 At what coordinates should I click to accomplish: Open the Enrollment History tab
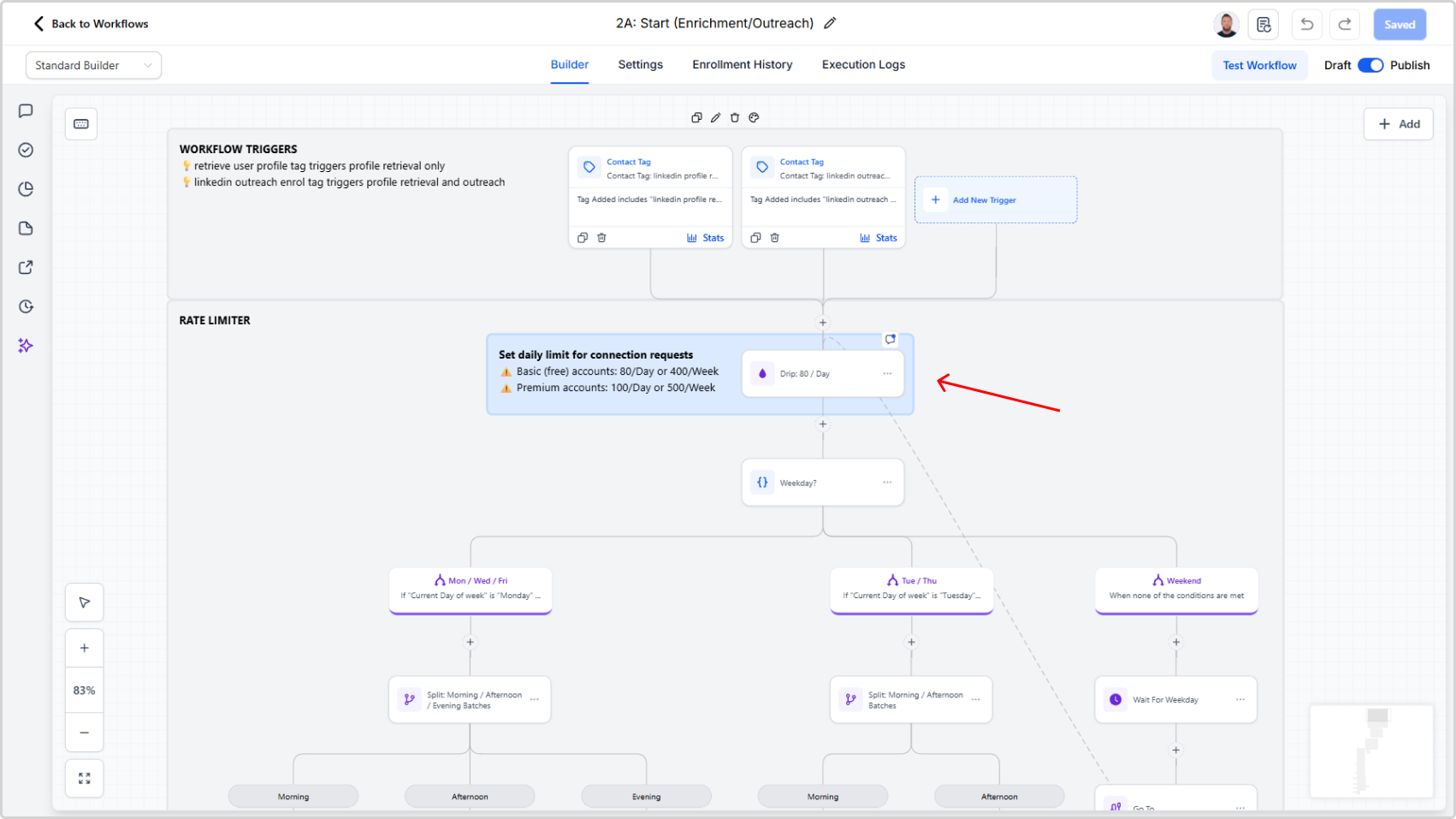[x=742, y=64]
